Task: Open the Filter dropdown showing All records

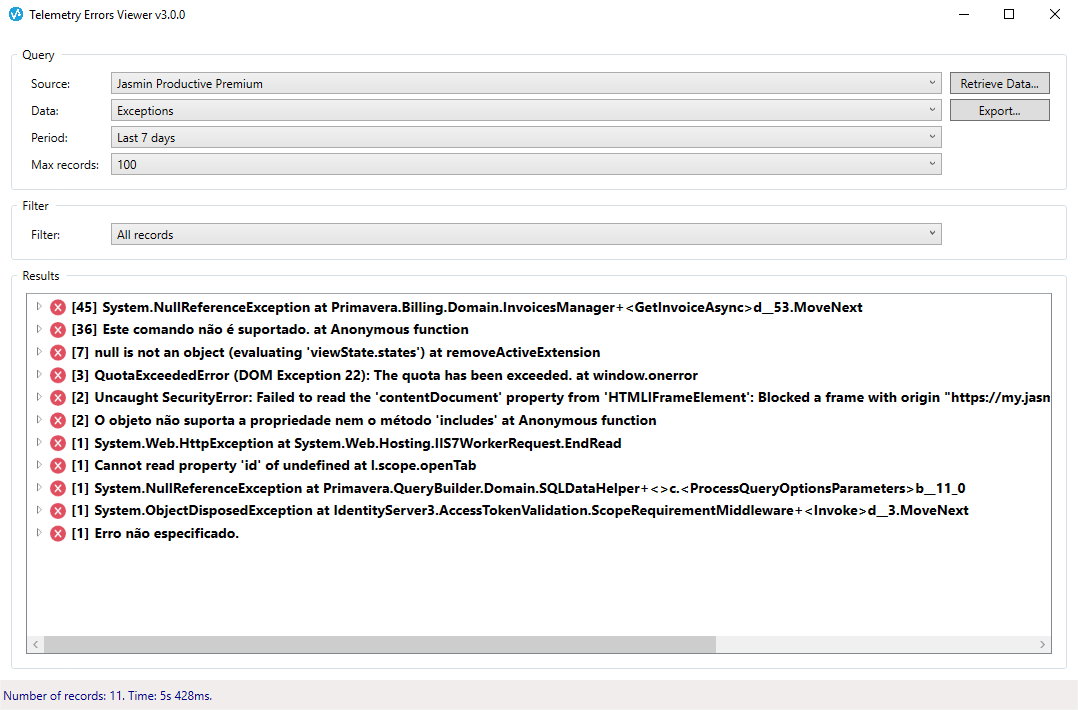Action: (526, 234)
